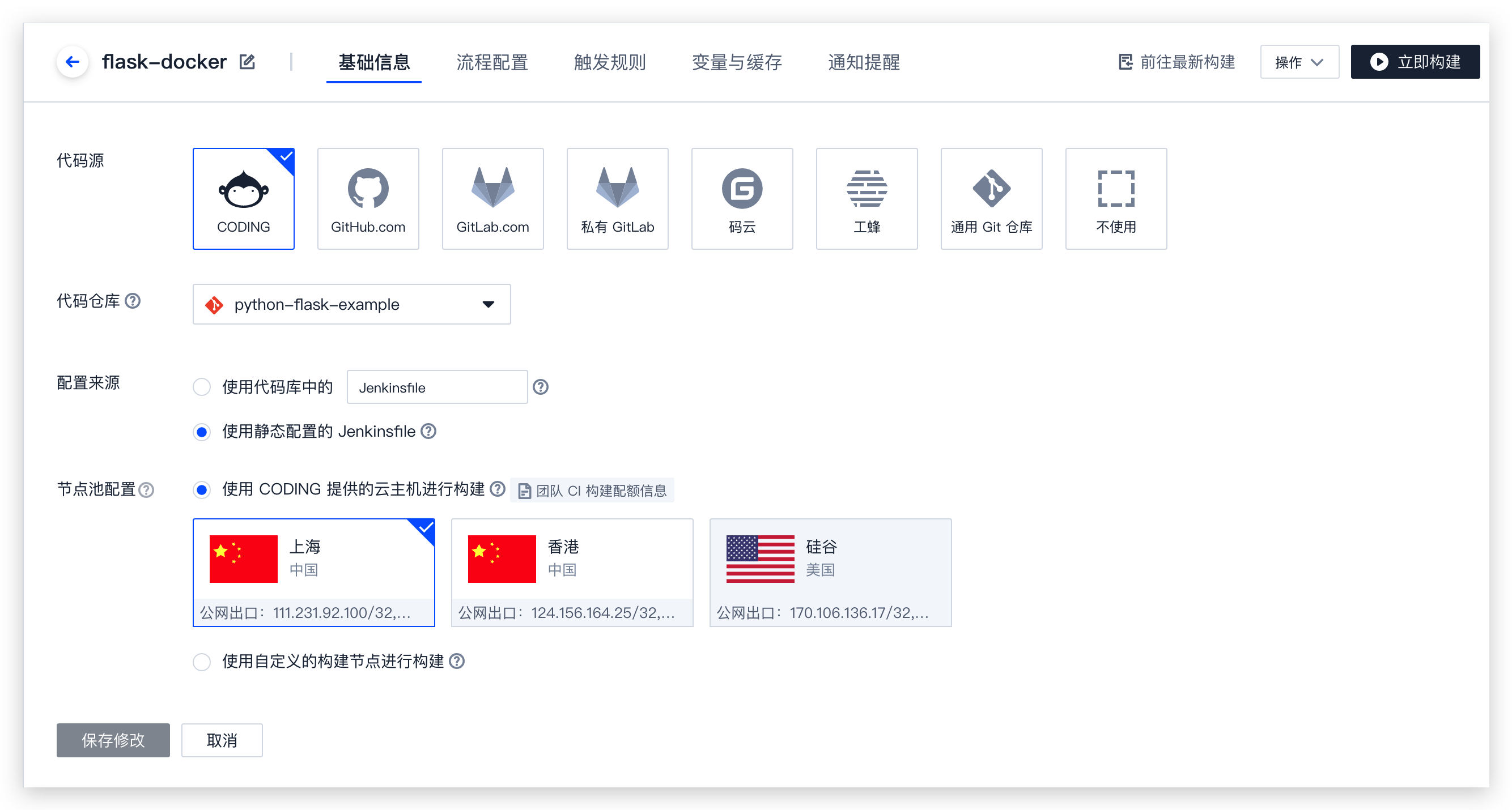1512x810 pixels.
Task: Click the 上海 China flag
Action: [x=244, y=559]
